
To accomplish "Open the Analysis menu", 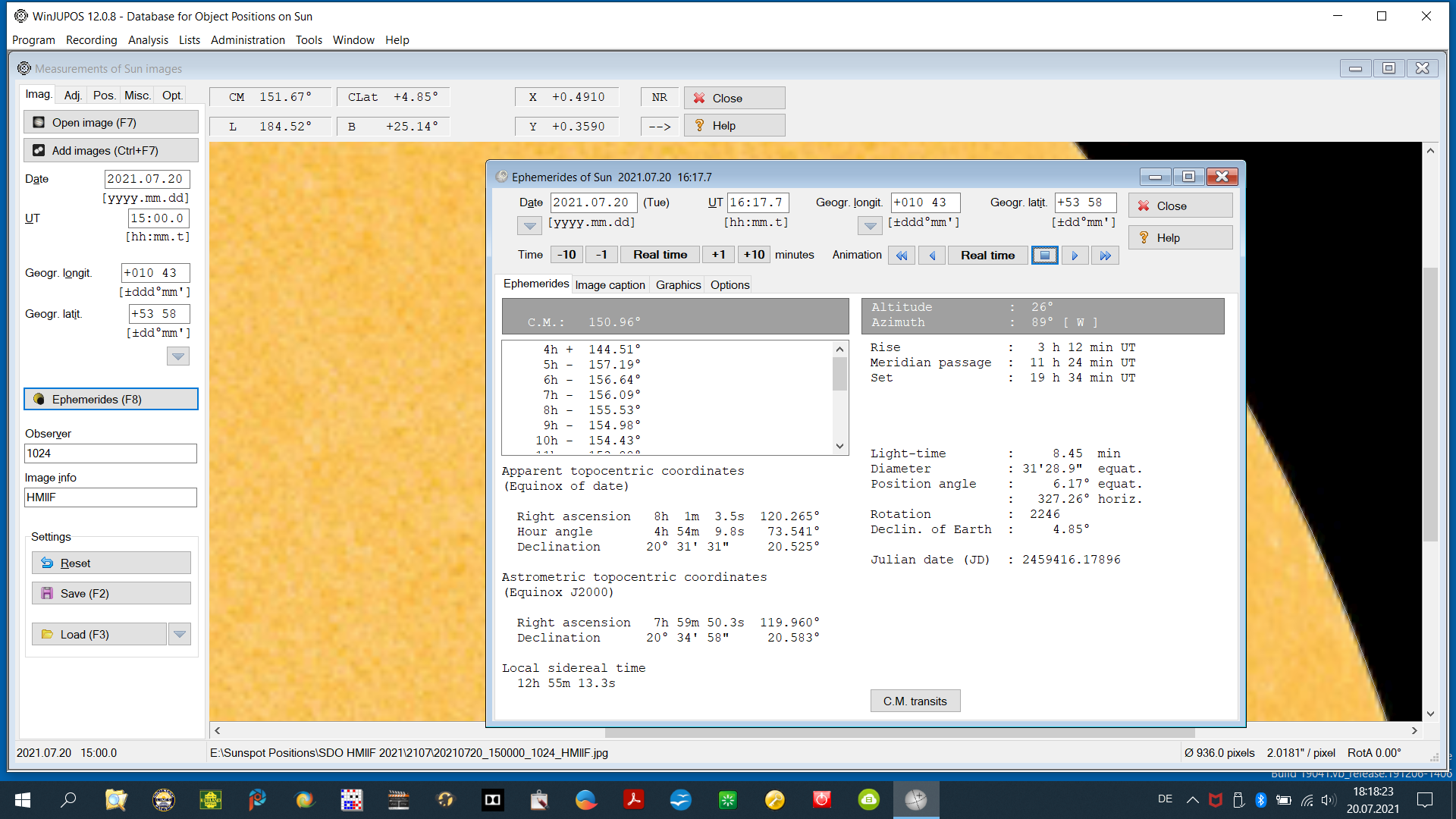I will tap(148, 40).
